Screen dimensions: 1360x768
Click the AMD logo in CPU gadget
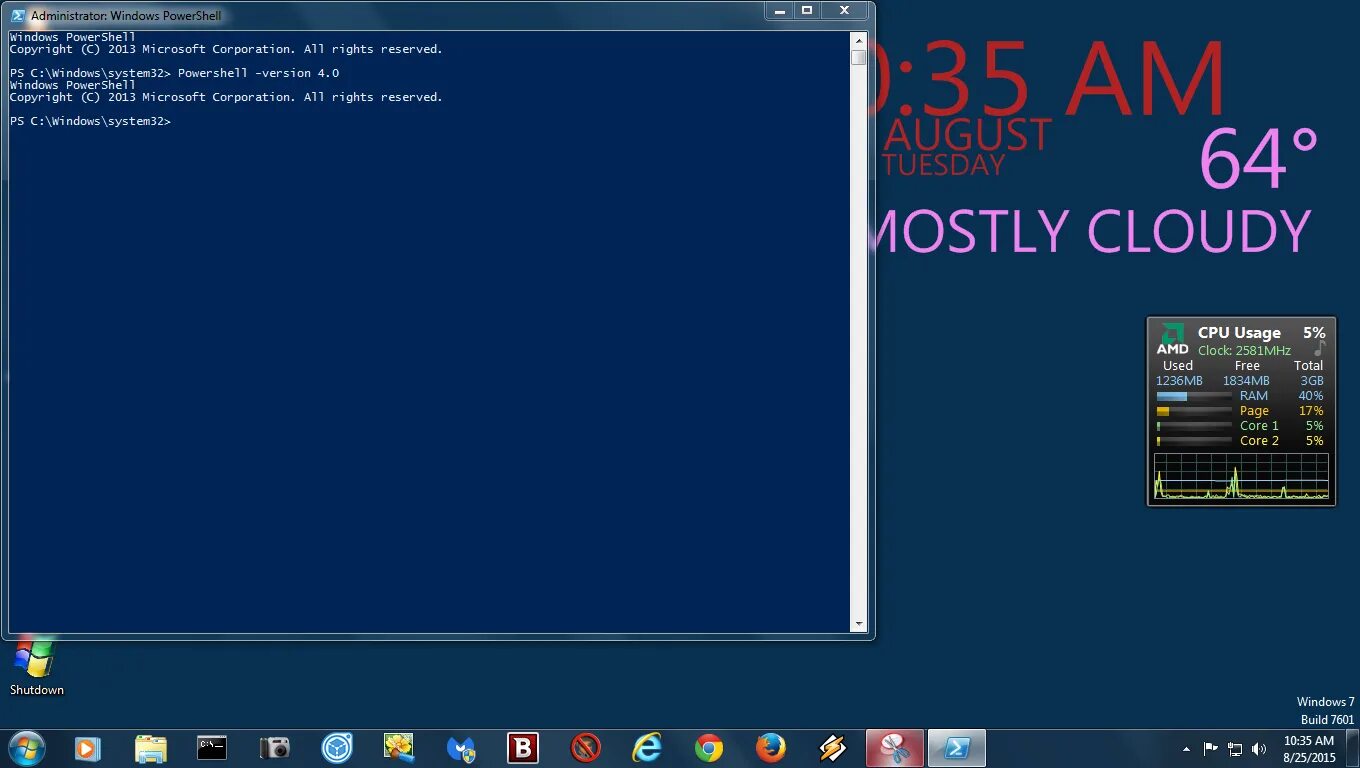[1172, 339]
